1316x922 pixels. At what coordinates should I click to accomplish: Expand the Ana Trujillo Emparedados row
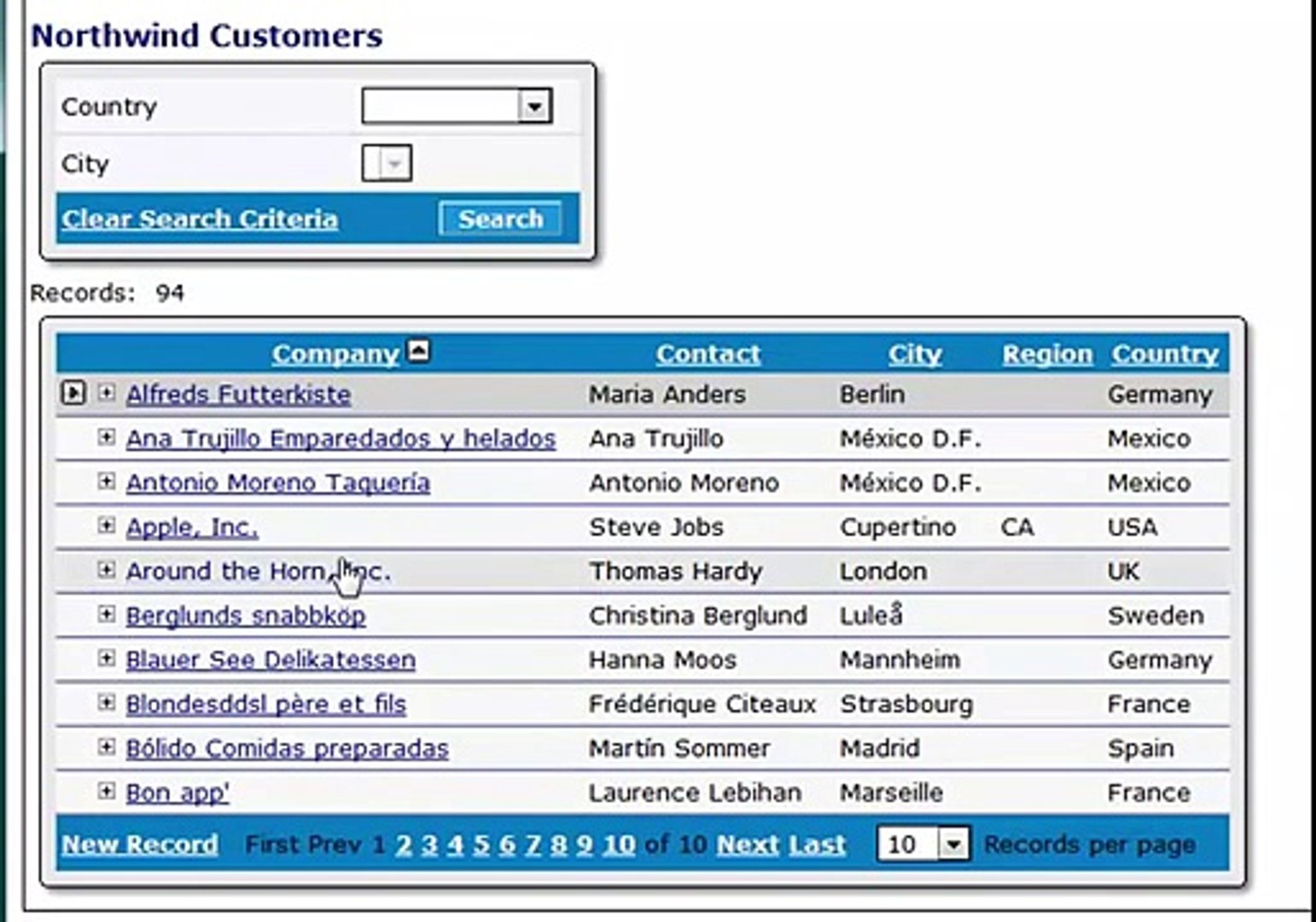coord(106,437)
